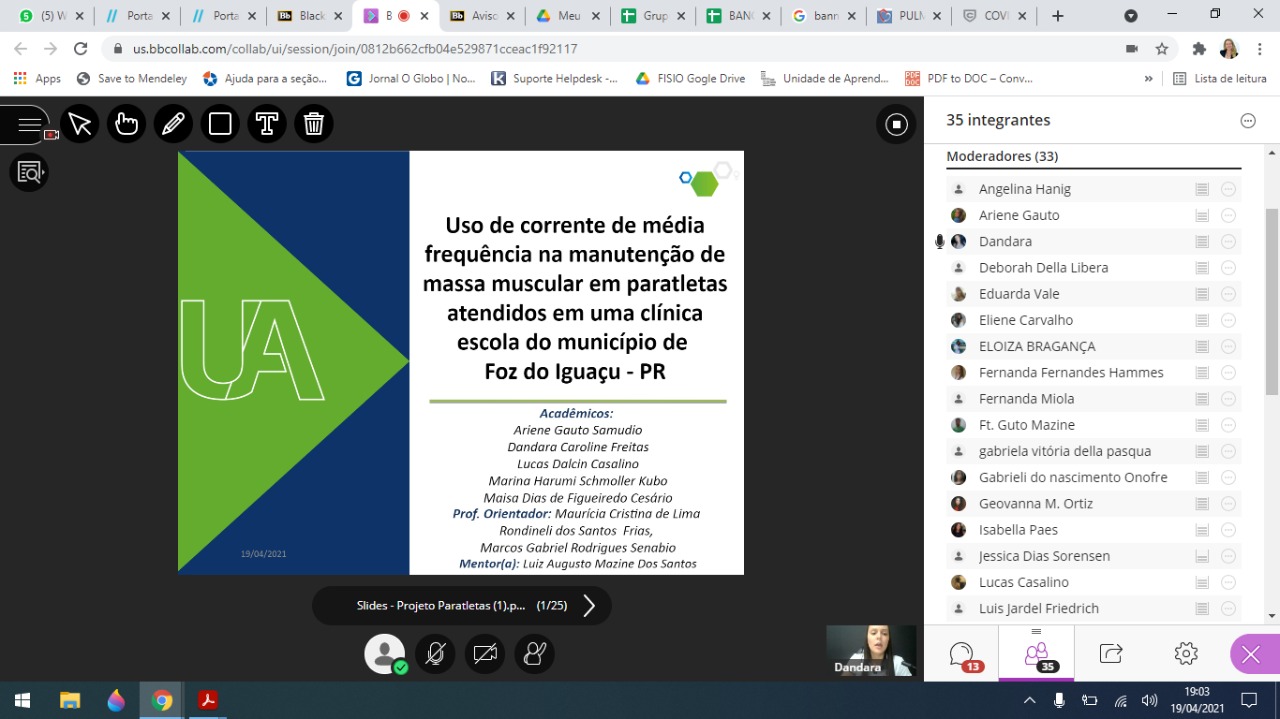The image size is (1280, 719).
Task: Select the rectangle shapes tool
Action: [220, 124]
